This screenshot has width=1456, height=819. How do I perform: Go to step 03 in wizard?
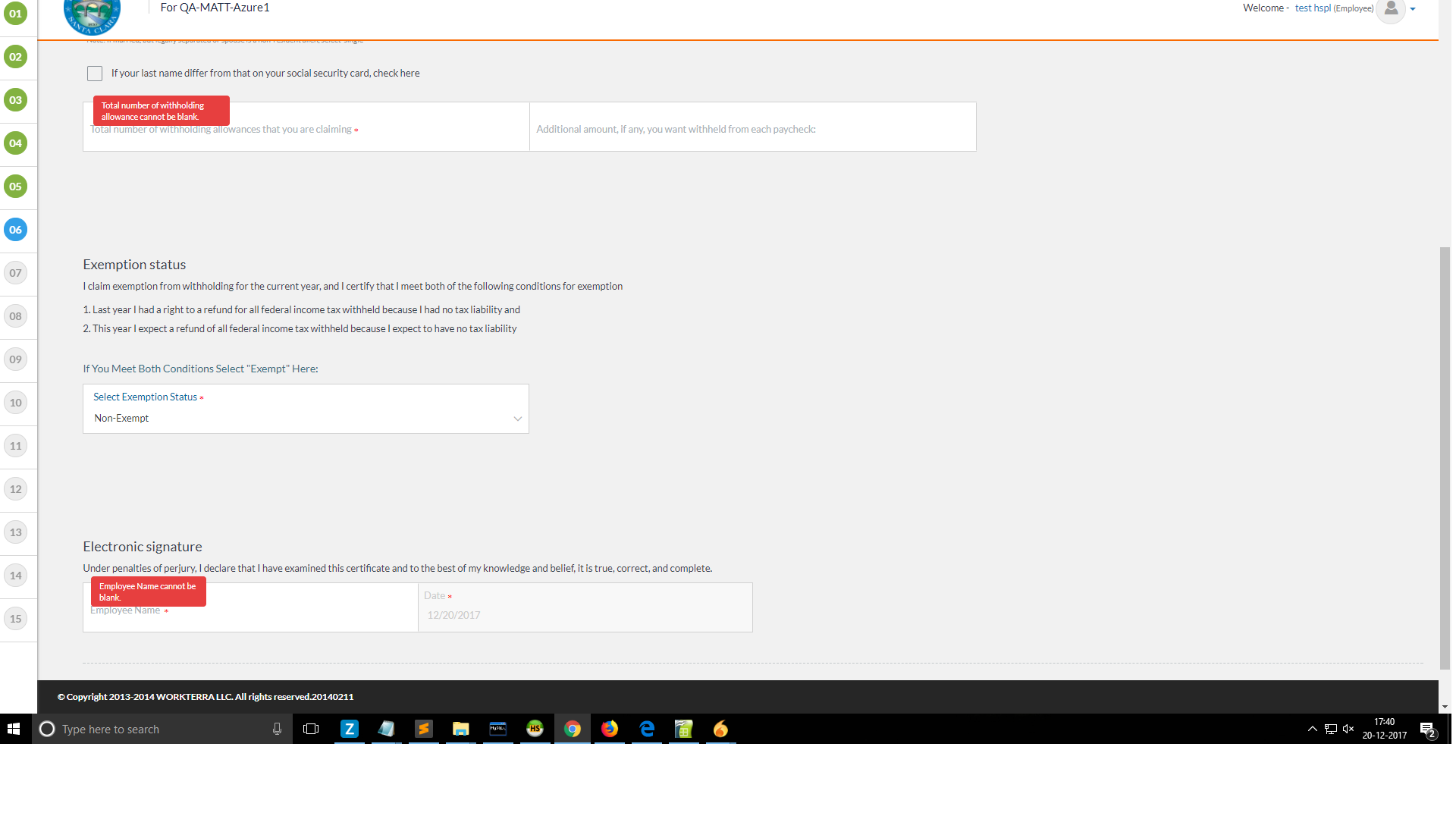point(15,100)
